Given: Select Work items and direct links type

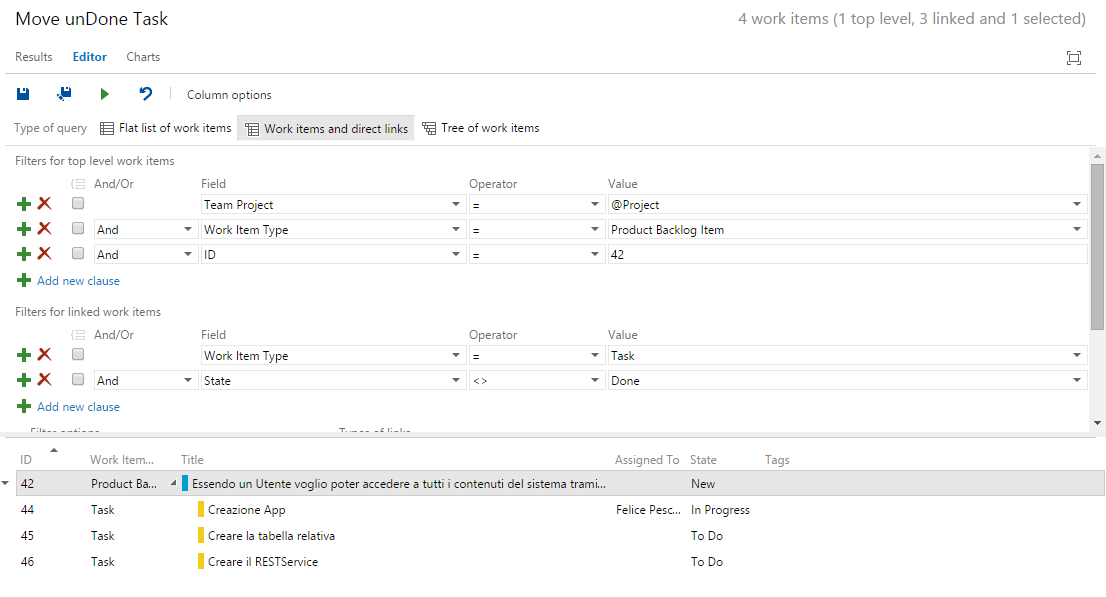Looking at the screenshot, I should (x=327, y=129).
